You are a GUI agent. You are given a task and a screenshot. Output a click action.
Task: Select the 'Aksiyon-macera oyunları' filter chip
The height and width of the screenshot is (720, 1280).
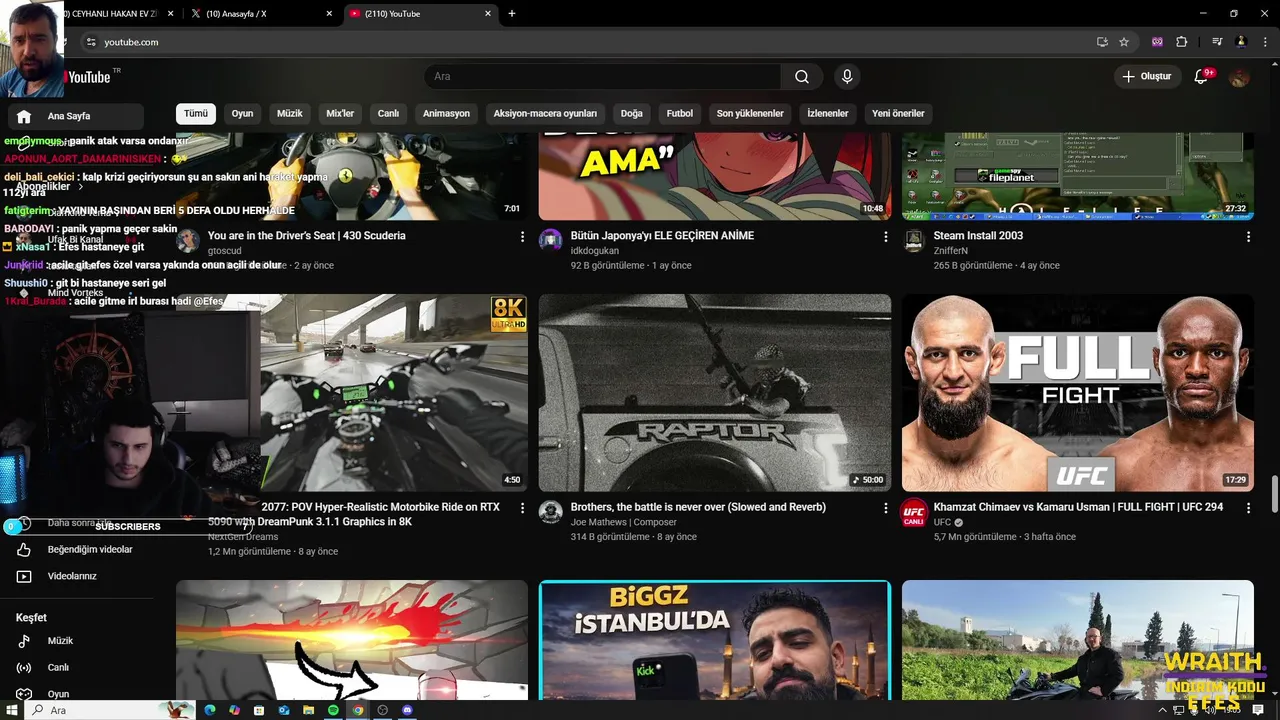click(x=545, y=113)
